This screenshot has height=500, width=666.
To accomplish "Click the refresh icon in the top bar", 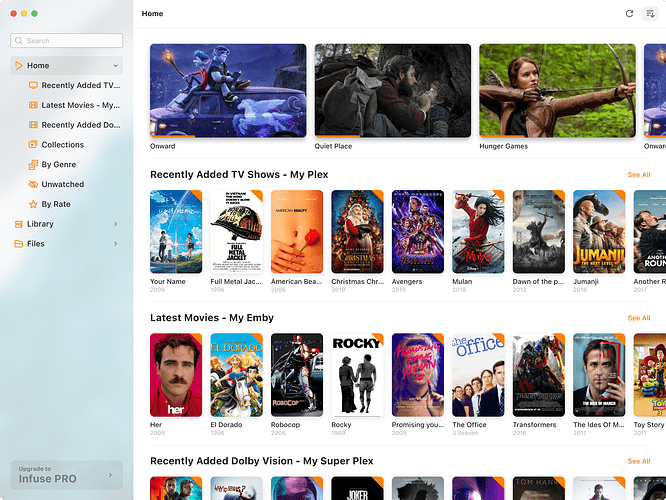I will [x=629, y=14].
